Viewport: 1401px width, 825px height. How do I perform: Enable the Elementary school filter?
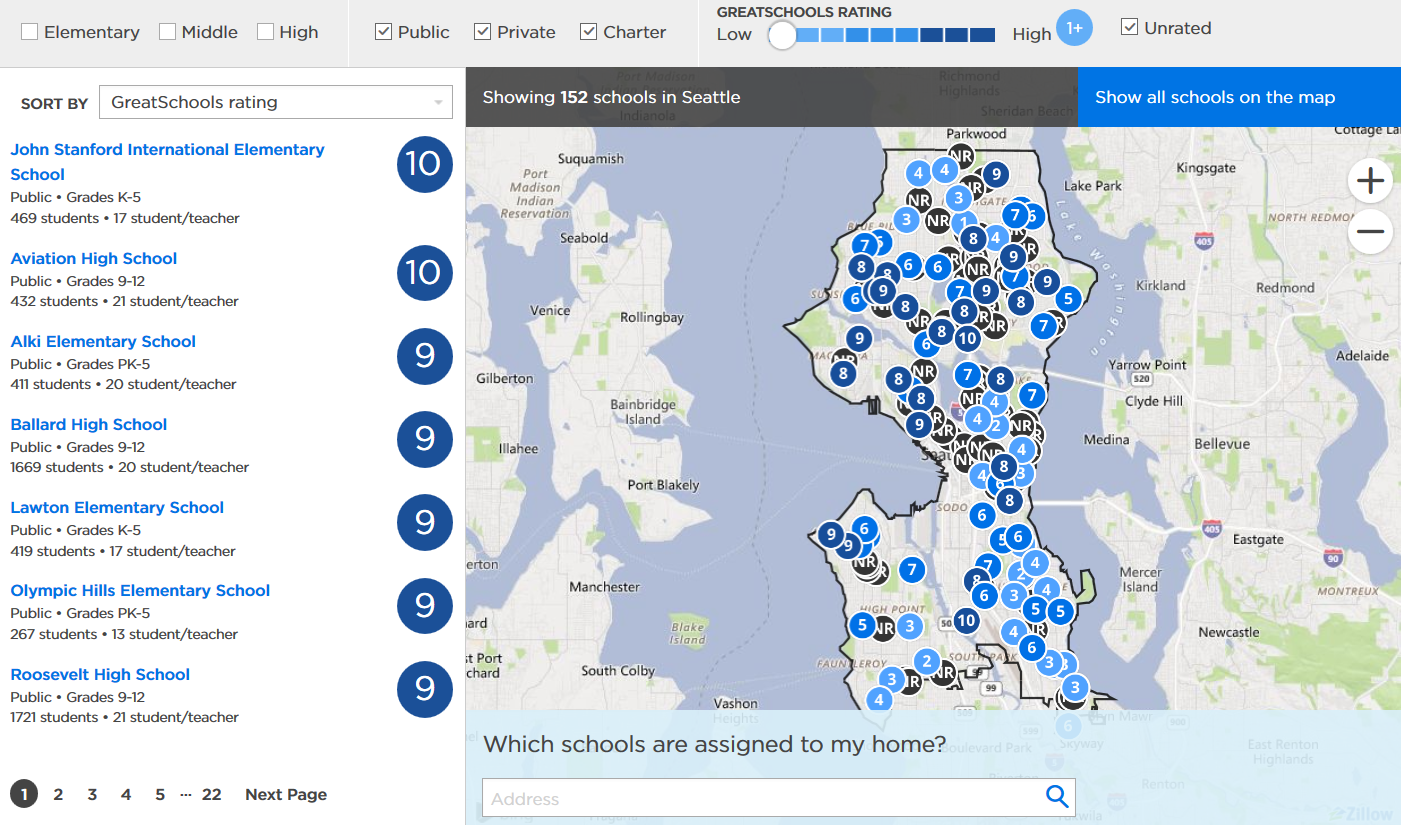[30, 32]
